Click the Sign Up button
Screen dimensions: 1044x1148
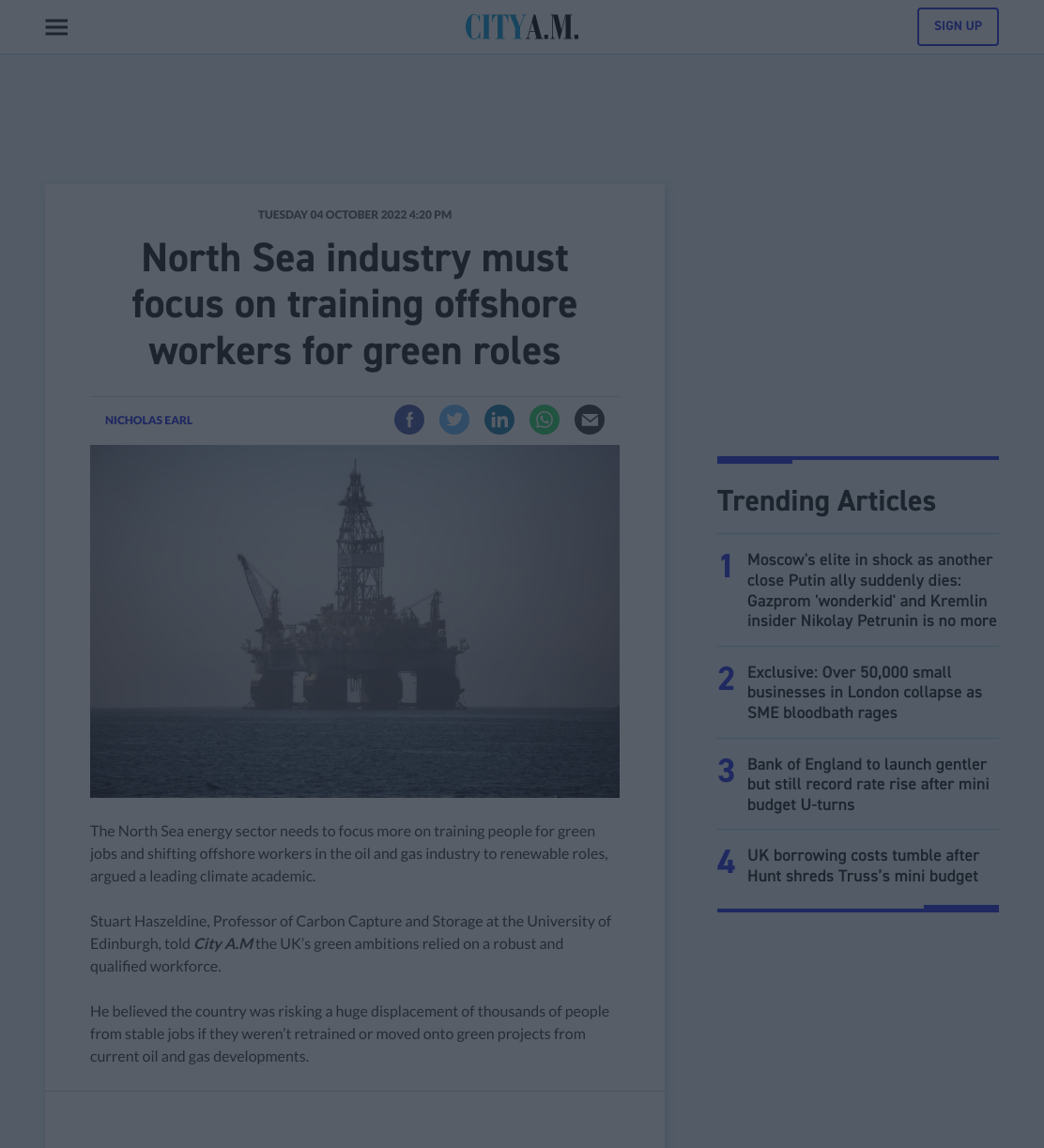click(x=958, y=26)
